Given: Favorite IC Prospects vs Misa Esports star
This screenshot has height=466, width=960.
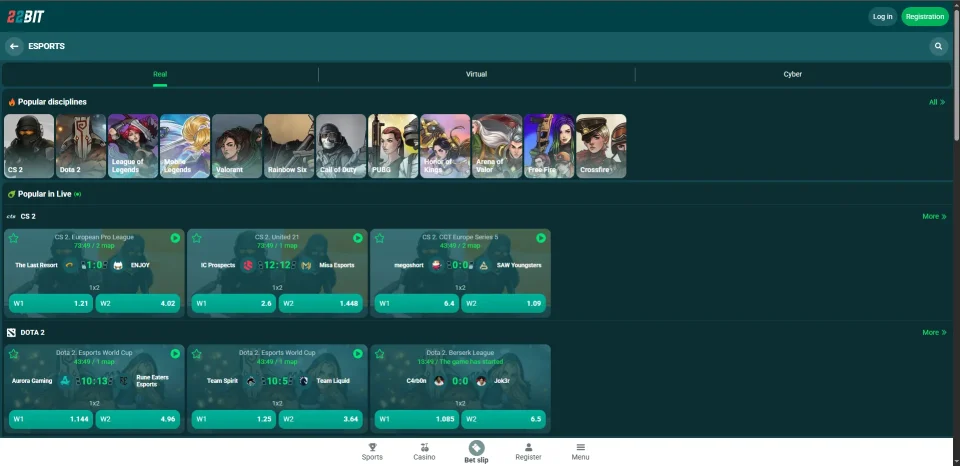Looking at the screenshot, I should click(x=197, y=238).
